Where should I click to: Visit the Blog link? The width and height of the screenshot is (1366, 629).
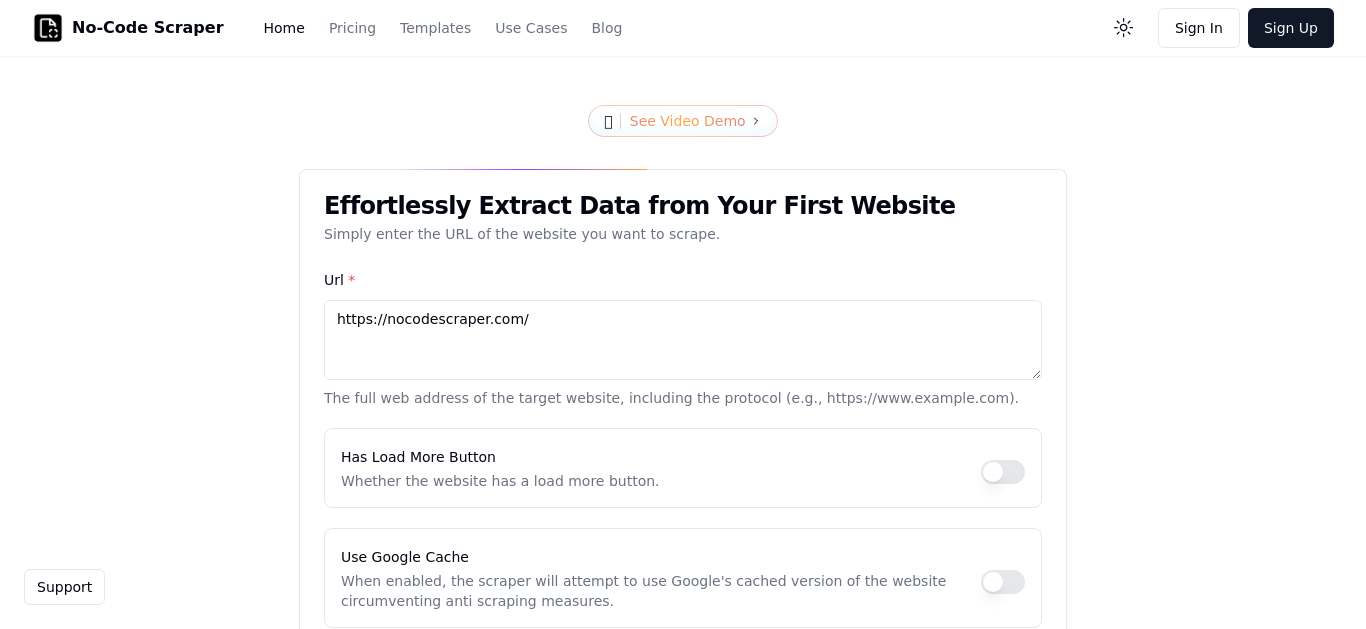tap(607, 28)
